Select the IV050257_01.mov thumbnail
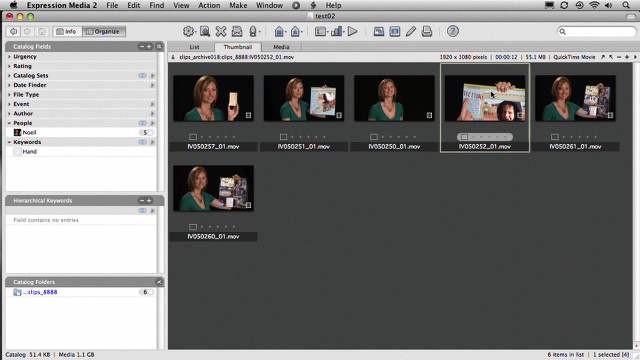This screenshot has height=360, width=640. [213, 98]
